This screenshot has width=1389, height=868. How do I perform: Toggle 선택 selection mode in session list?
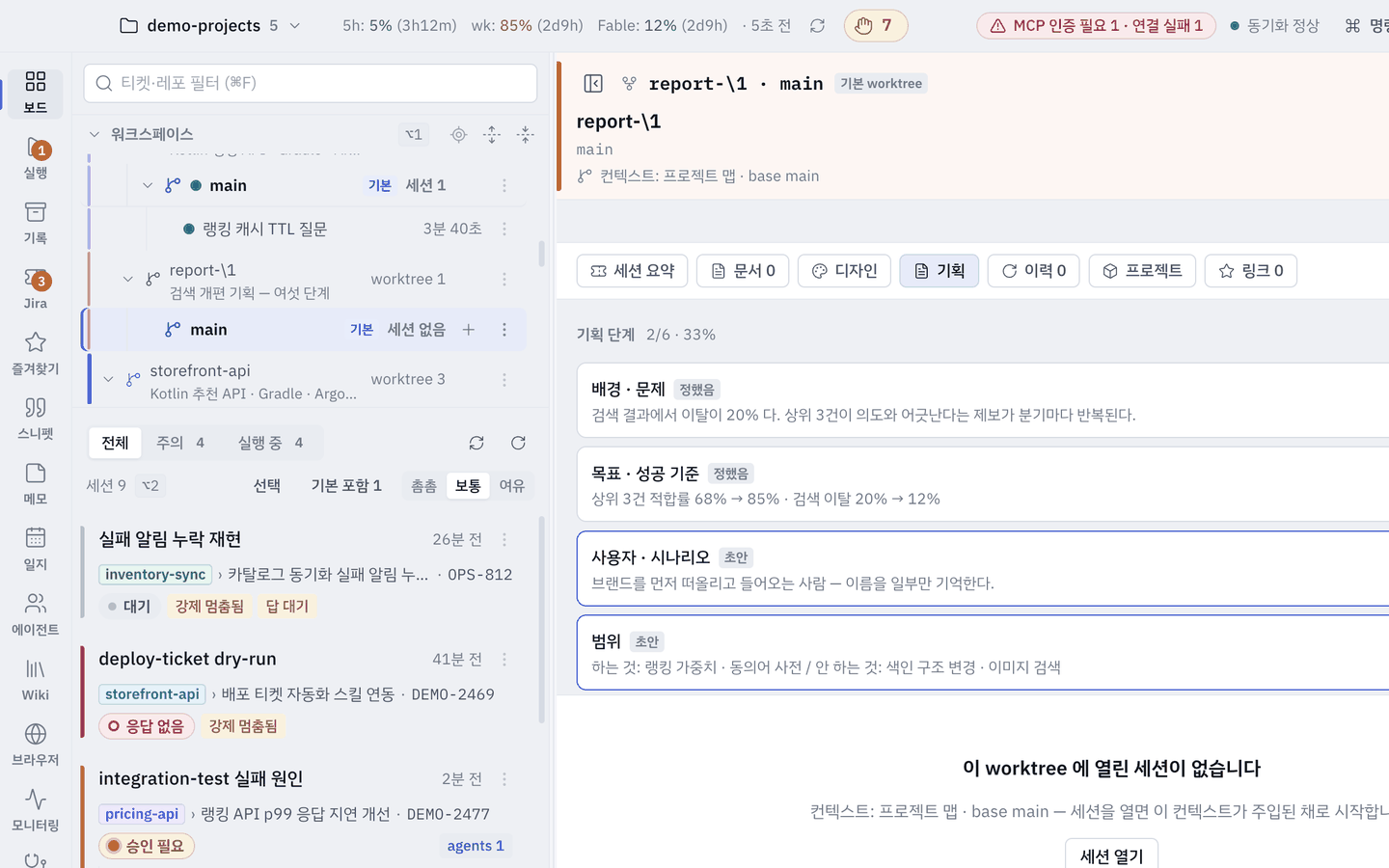tap(267, 486)
